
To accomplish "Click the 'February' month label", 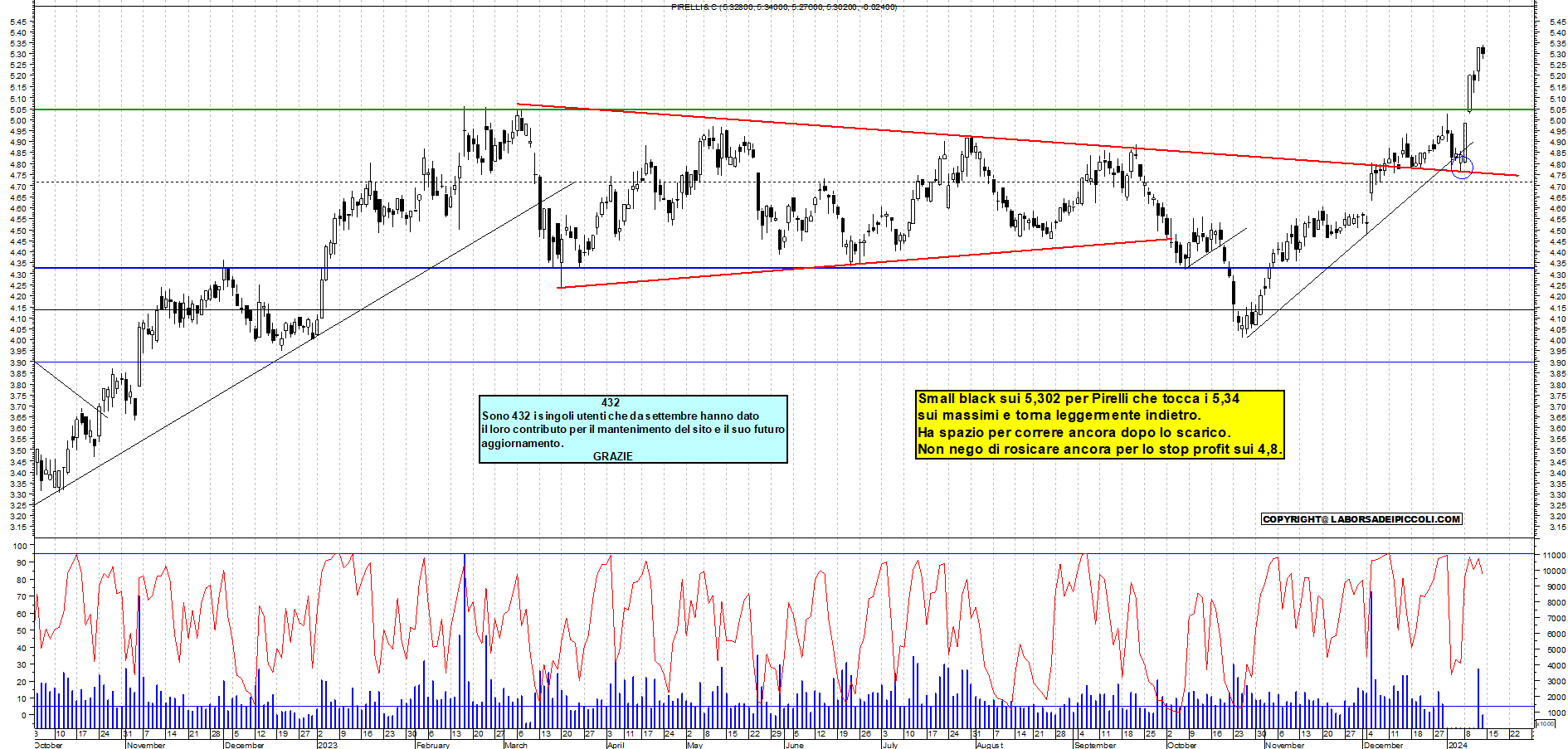I will pyautogui.click(x=432, y=745).
